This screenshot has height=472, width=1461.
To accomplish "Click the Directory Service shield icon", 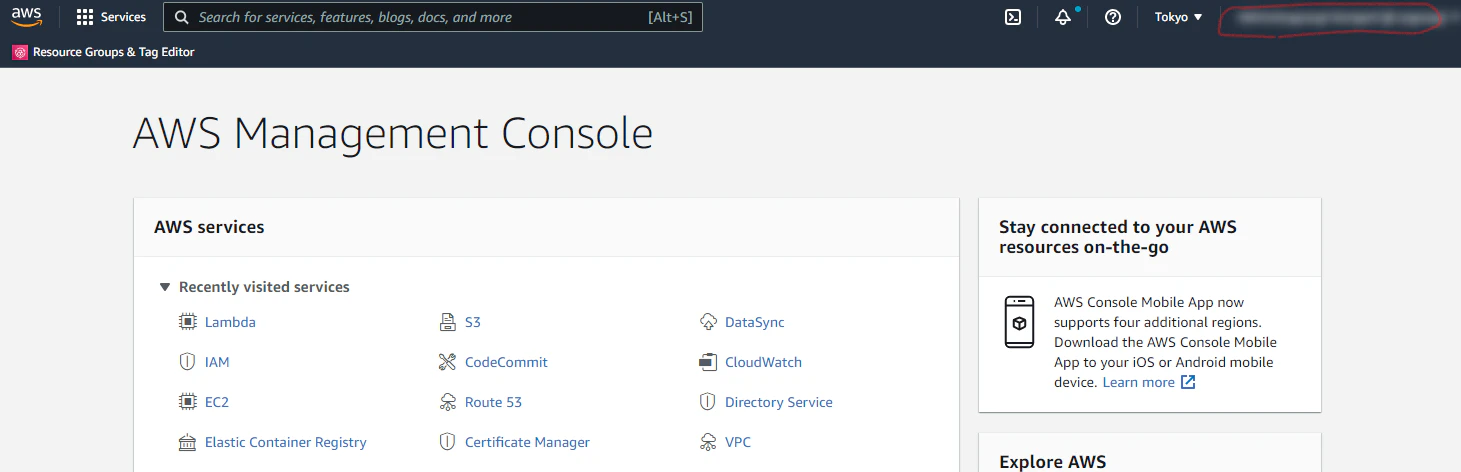I will (x=708, y=402).
